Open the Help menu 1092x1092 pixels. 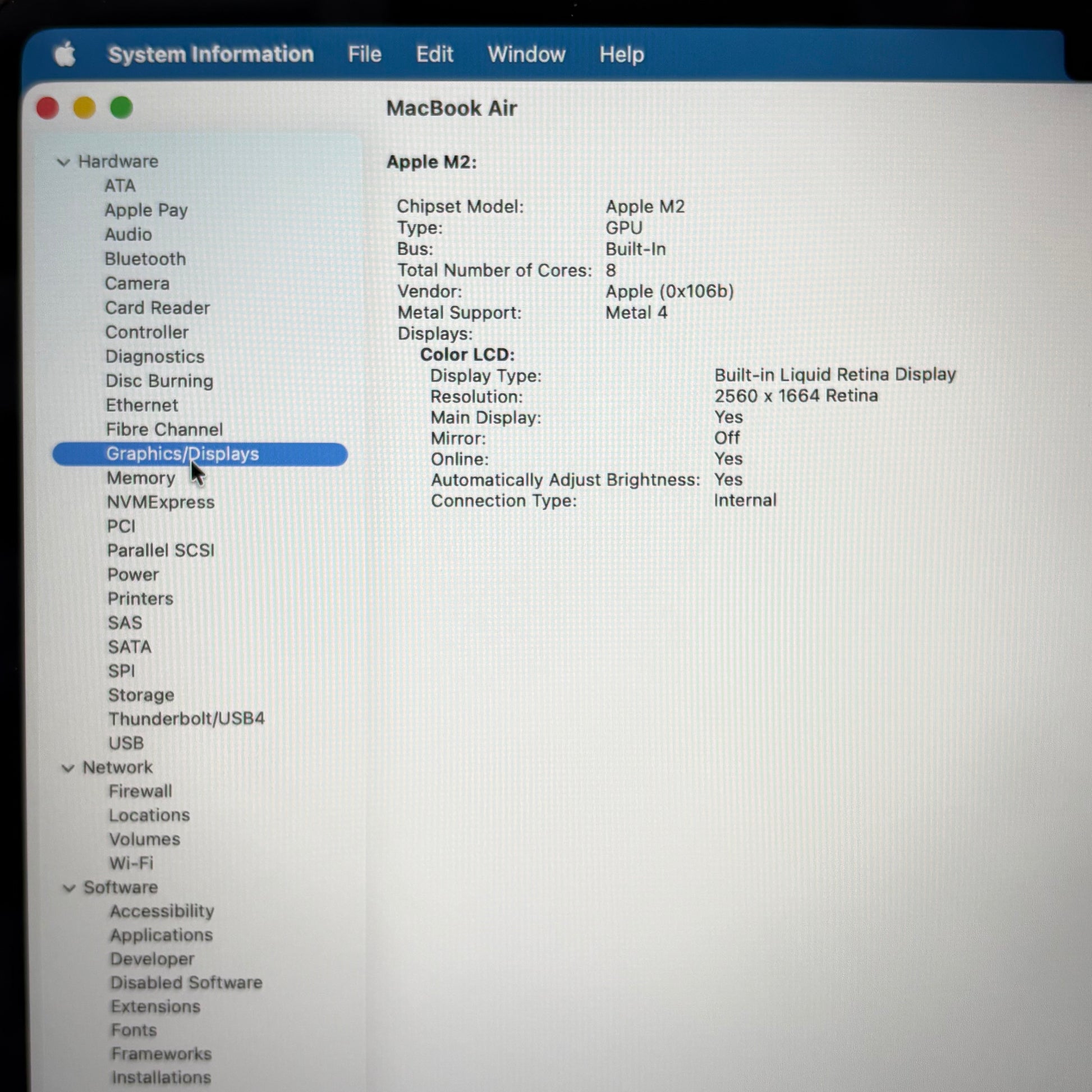tap(621, 55)
